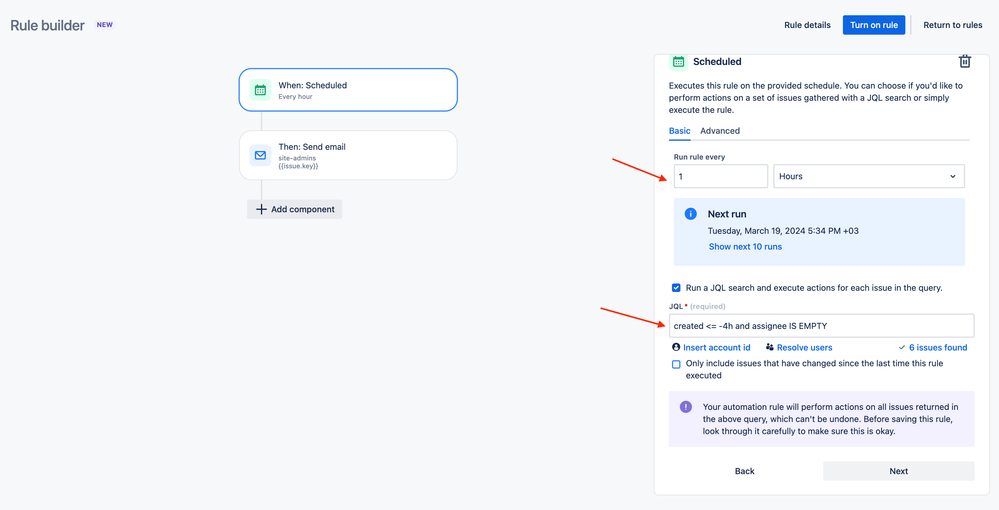
Task: Click the Rule builder page title
Action: (x=48, y=26)
